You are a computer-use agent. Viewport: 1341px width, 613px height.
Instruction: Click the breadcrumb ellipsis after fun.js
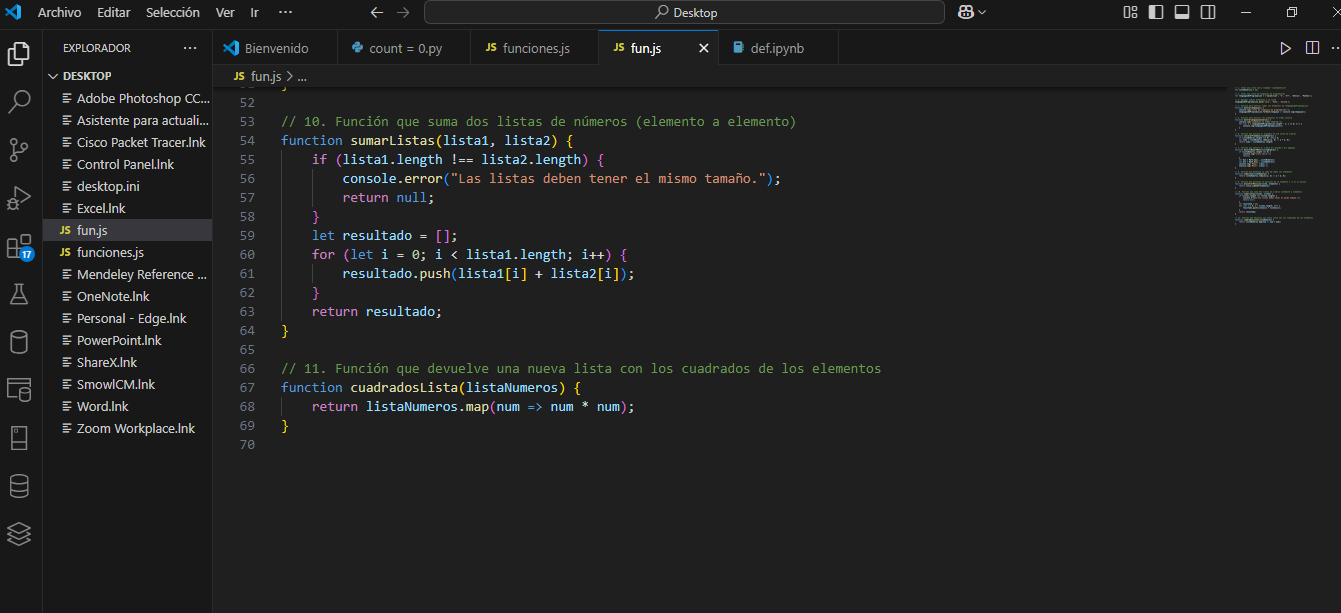click(302, 76)
